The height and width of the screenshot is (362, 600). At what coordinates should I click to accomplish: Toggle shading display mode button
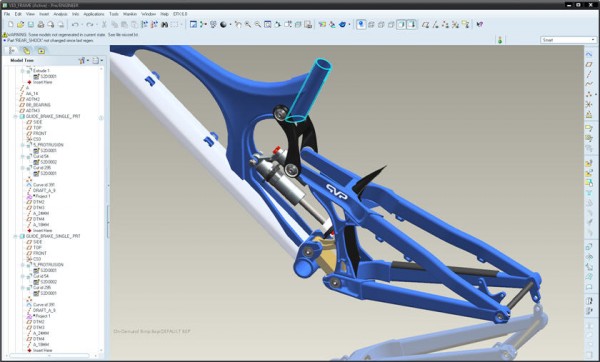pos(401,24)
